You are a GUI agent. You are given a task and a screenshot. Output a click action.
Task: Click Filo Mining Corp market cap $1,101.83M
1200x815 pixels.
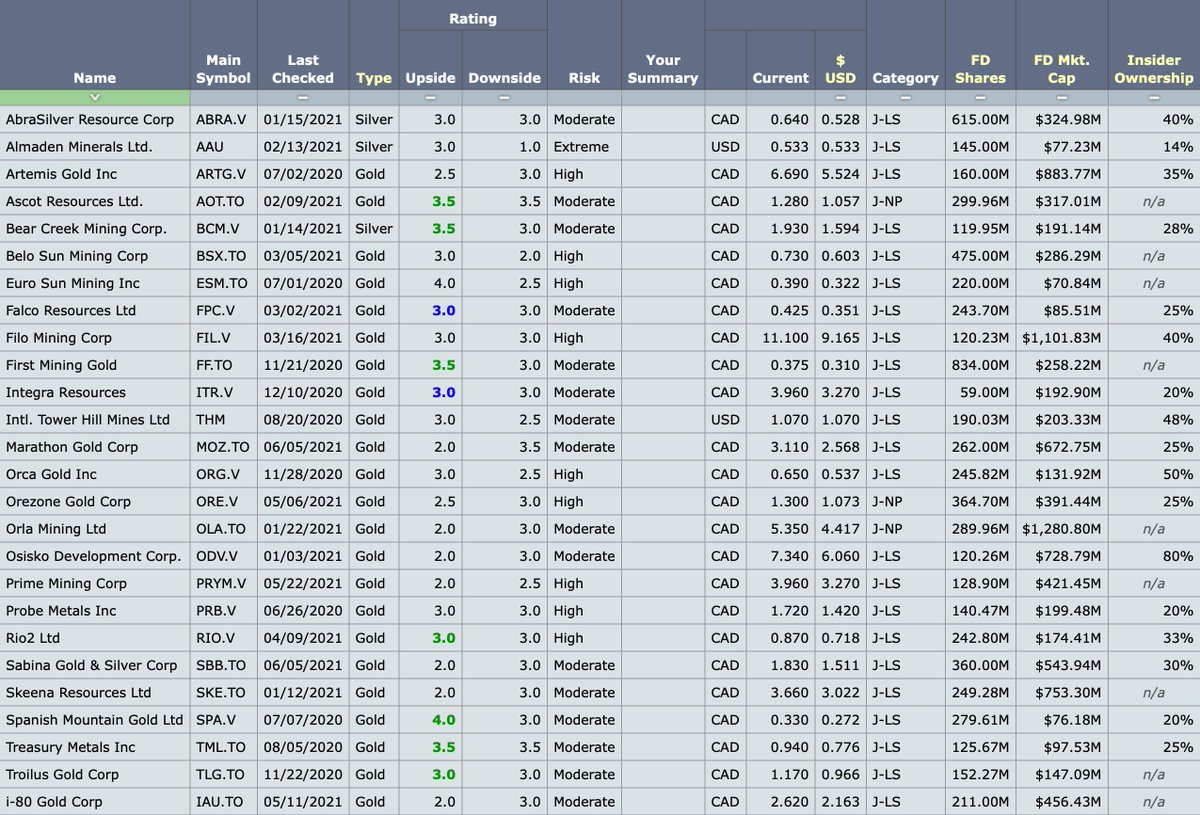click(1062, 338)
